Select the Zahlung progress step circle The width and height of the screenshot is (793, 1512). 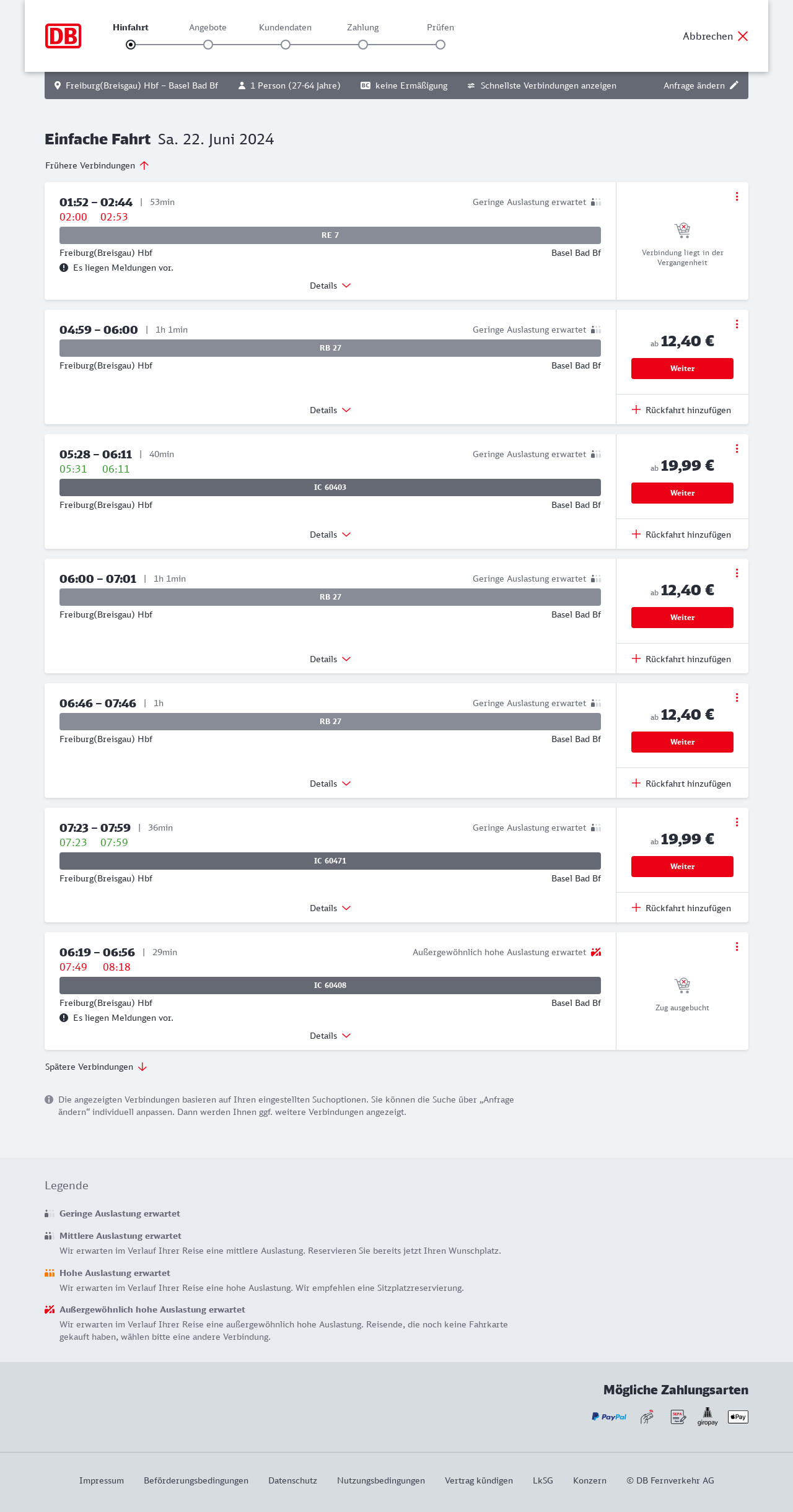pyautogui.click(x=363, y=45)
